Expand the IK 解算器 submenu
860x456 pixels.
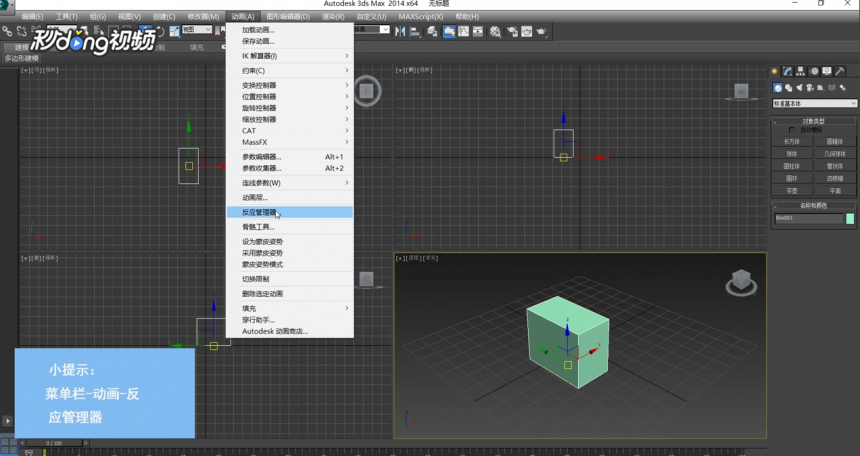click(x=290, y=56)
